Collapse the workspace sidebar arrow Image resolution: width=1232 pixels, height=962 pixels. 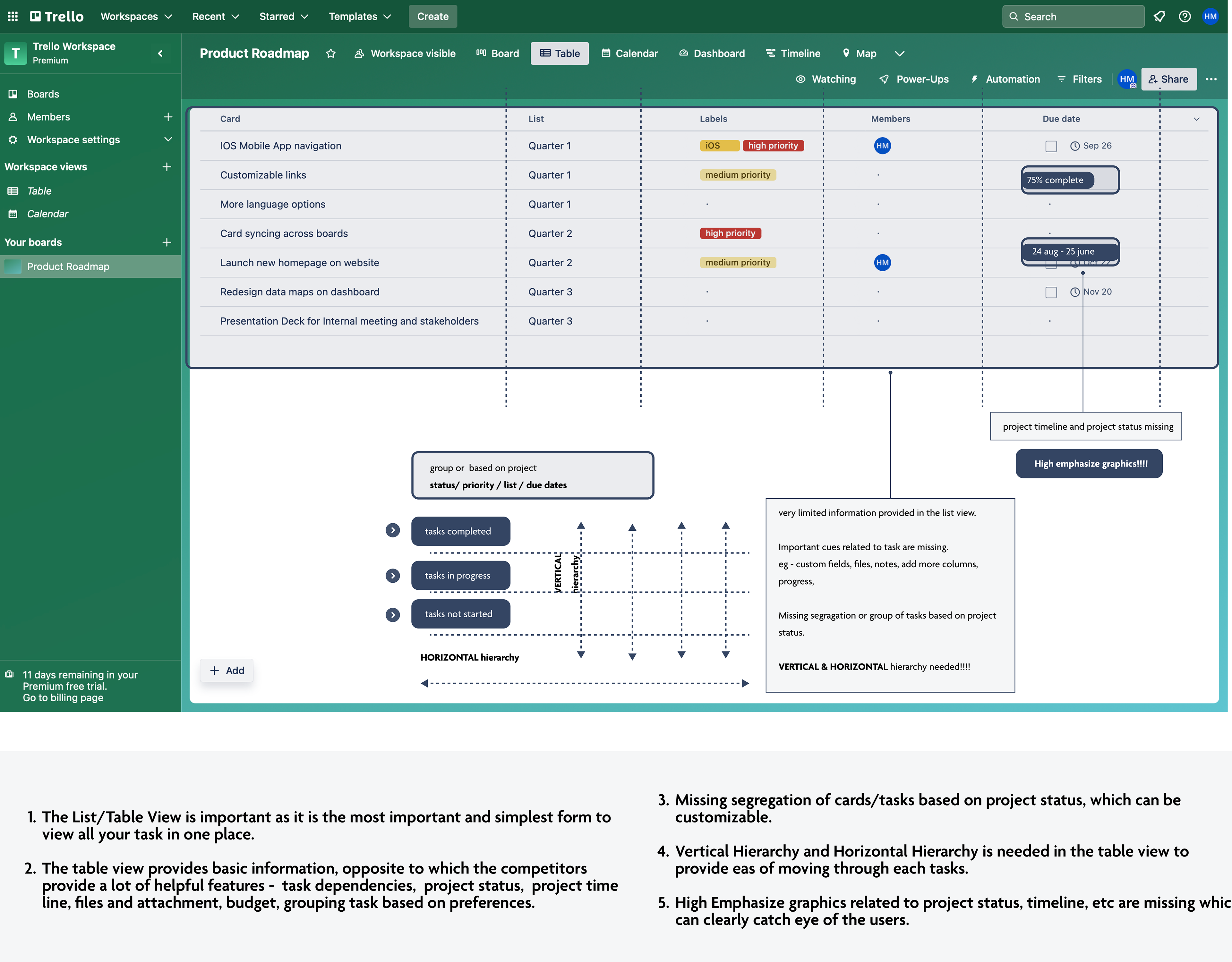[160, 54]
